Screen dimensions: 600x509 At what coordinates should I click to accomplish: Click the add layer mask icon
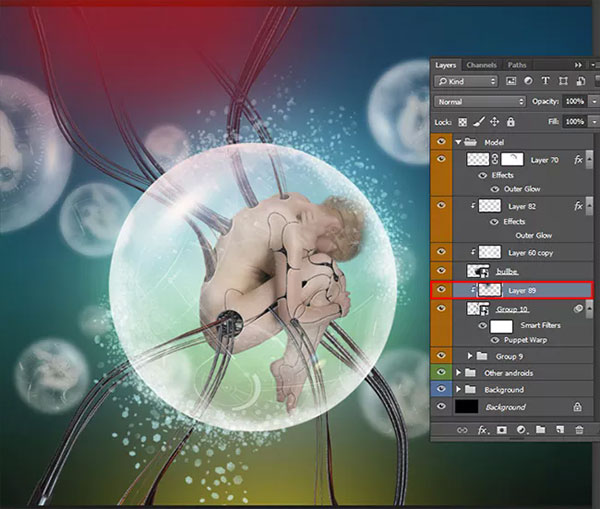click(x=501, y=430)
